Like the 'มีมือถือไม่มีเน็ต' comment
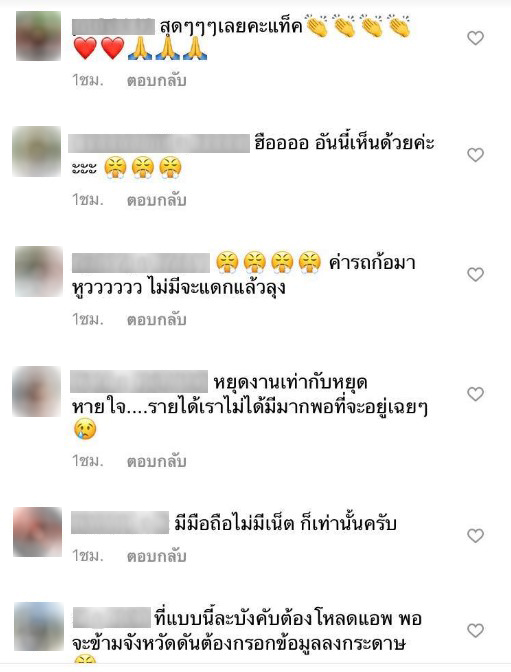This screenshot has height=672, width=511. point(475,535)
